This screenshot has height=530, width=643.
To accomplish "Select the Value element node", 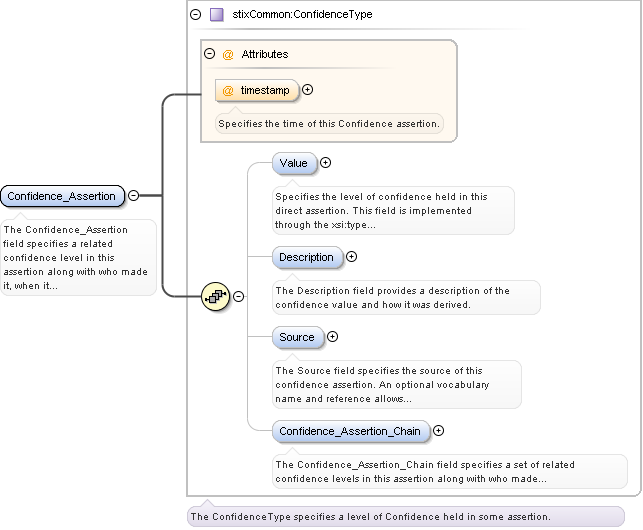I will coord(294,163).
